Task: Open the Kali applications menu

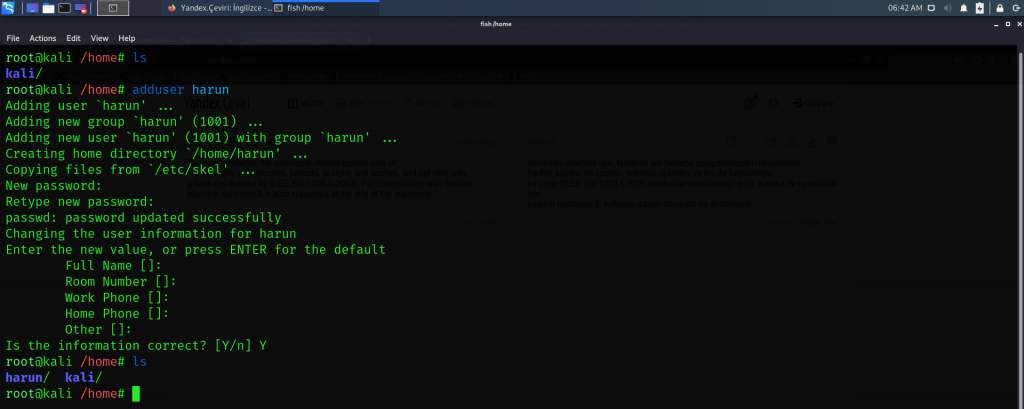Action: coord(8,8)
